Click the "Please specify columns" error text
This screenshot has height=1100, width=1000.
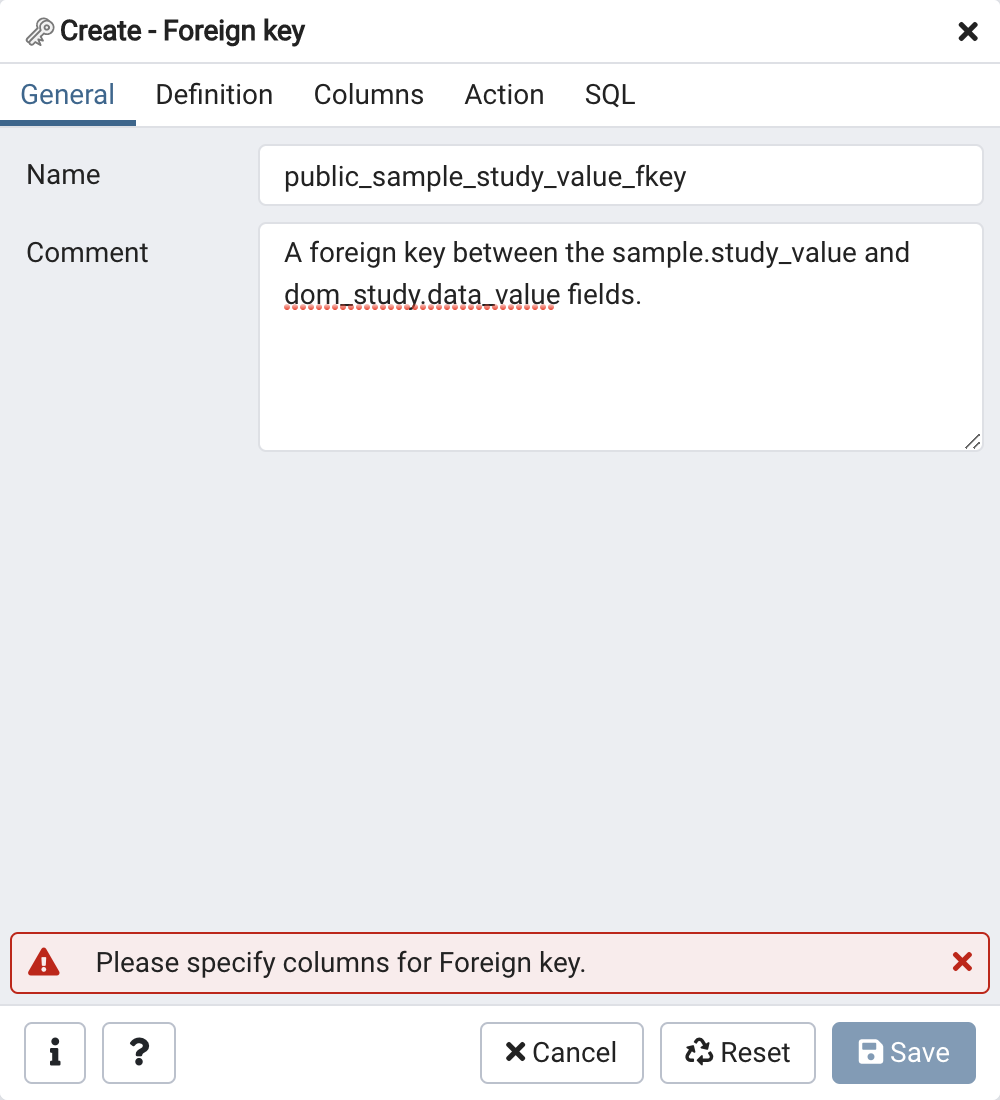(x=340, y=963)
